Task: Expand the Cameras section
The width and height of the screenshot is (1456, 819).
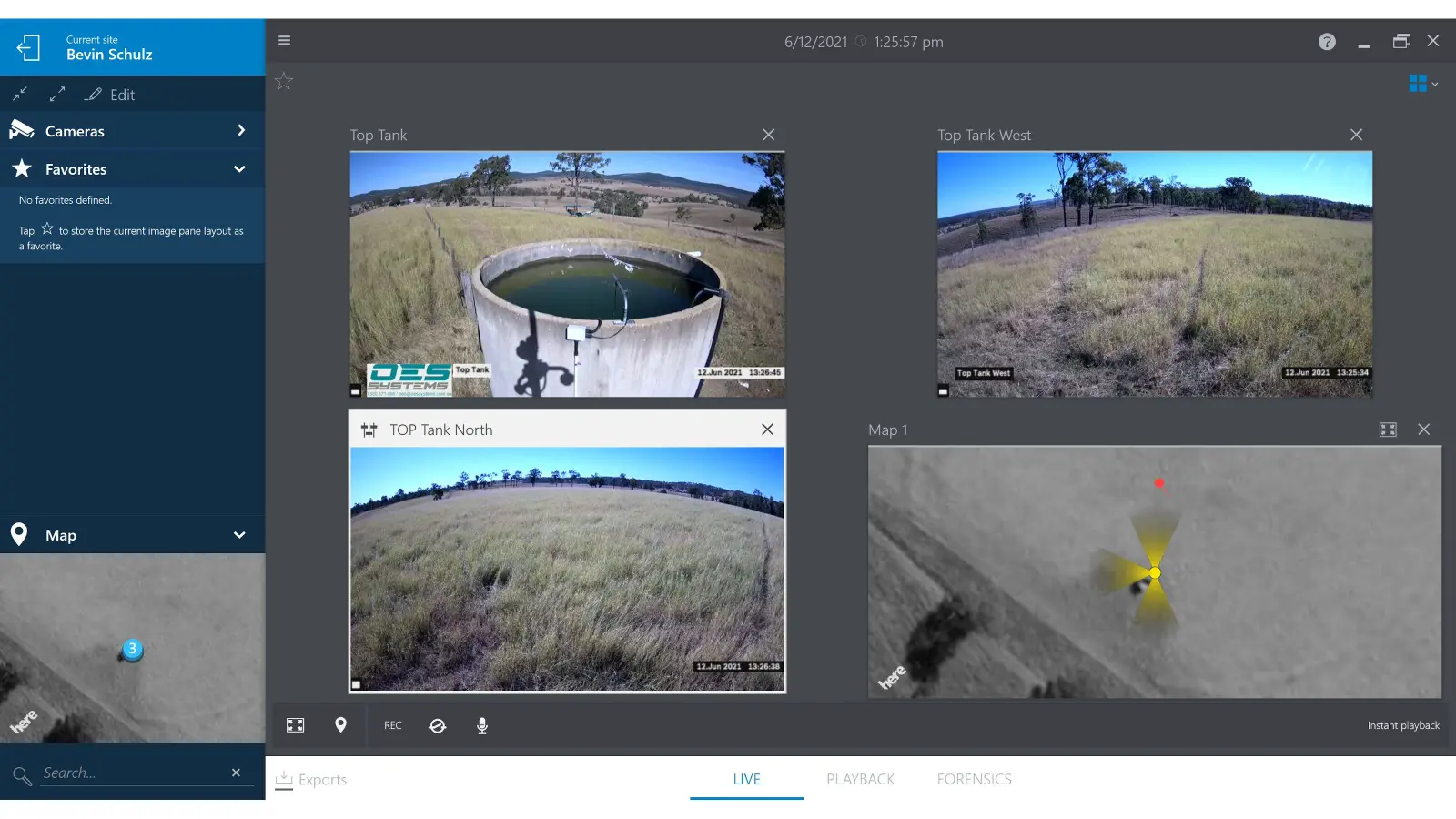Action: 132,131
